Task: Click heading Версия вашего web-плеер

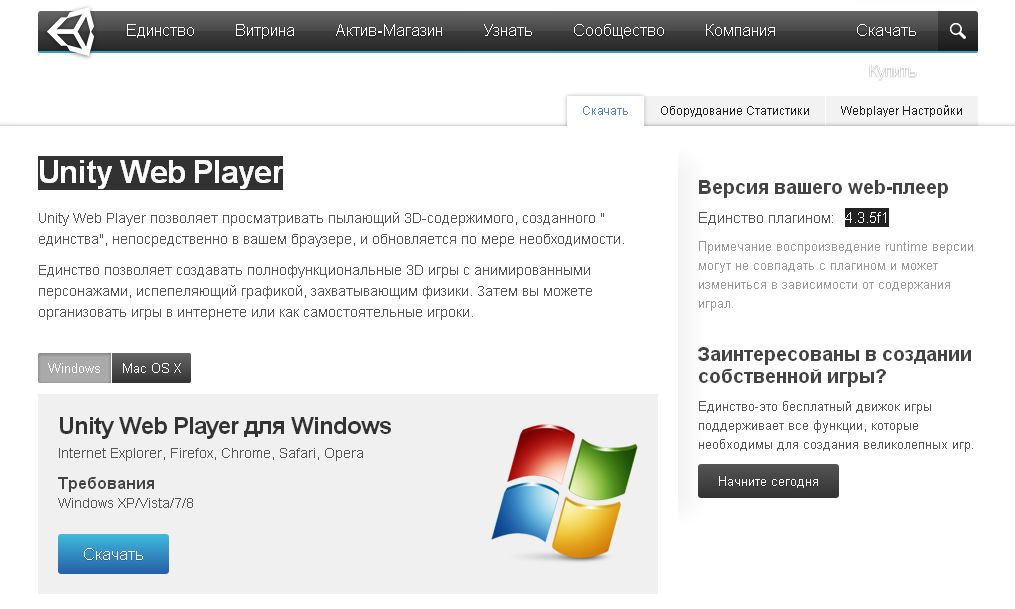Action: pos(823,187)
